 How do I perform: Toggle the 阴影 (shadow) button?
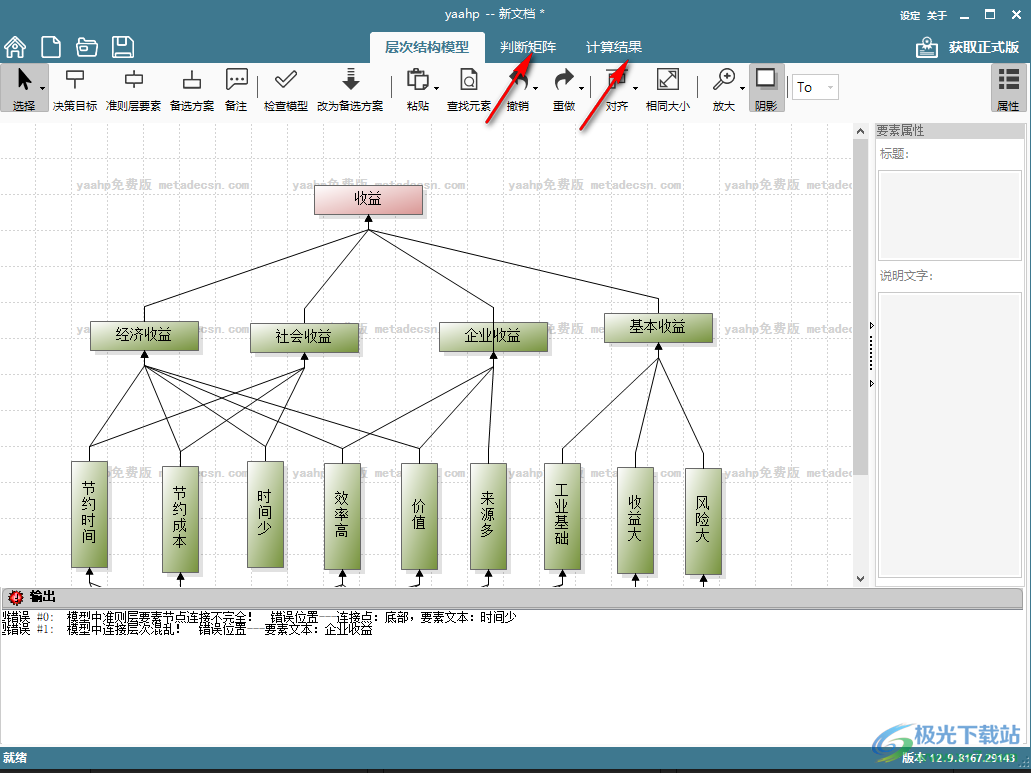pyautogui.click(x=766, y=89)
